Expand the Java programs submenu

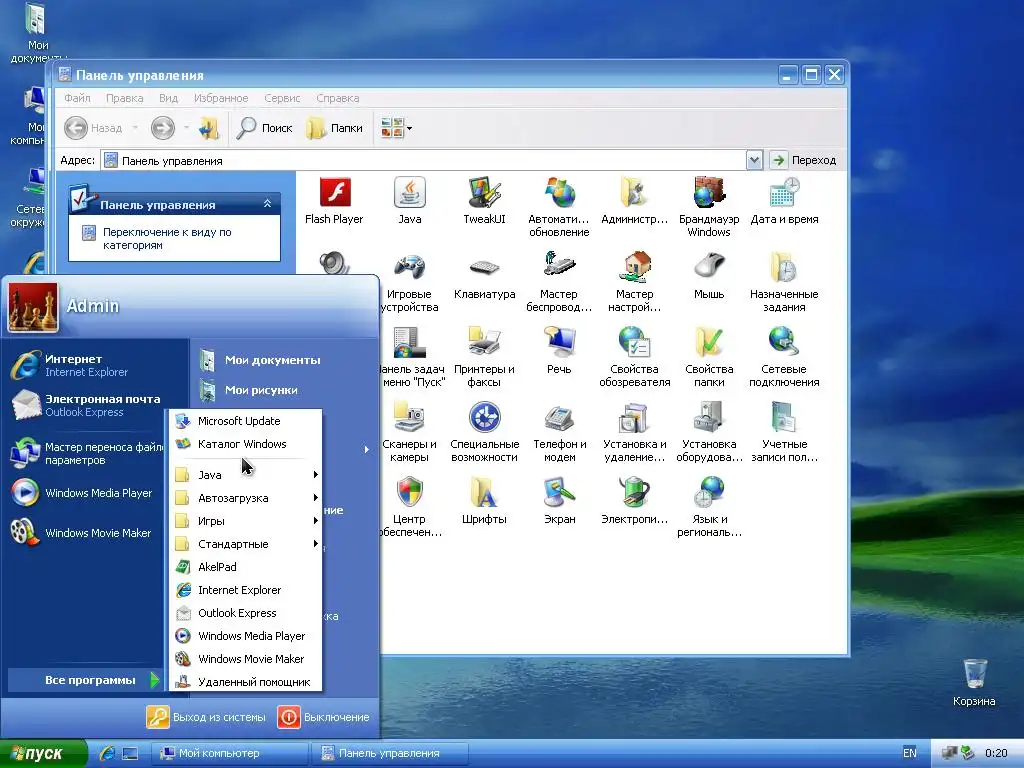click(x=246, y=475)
